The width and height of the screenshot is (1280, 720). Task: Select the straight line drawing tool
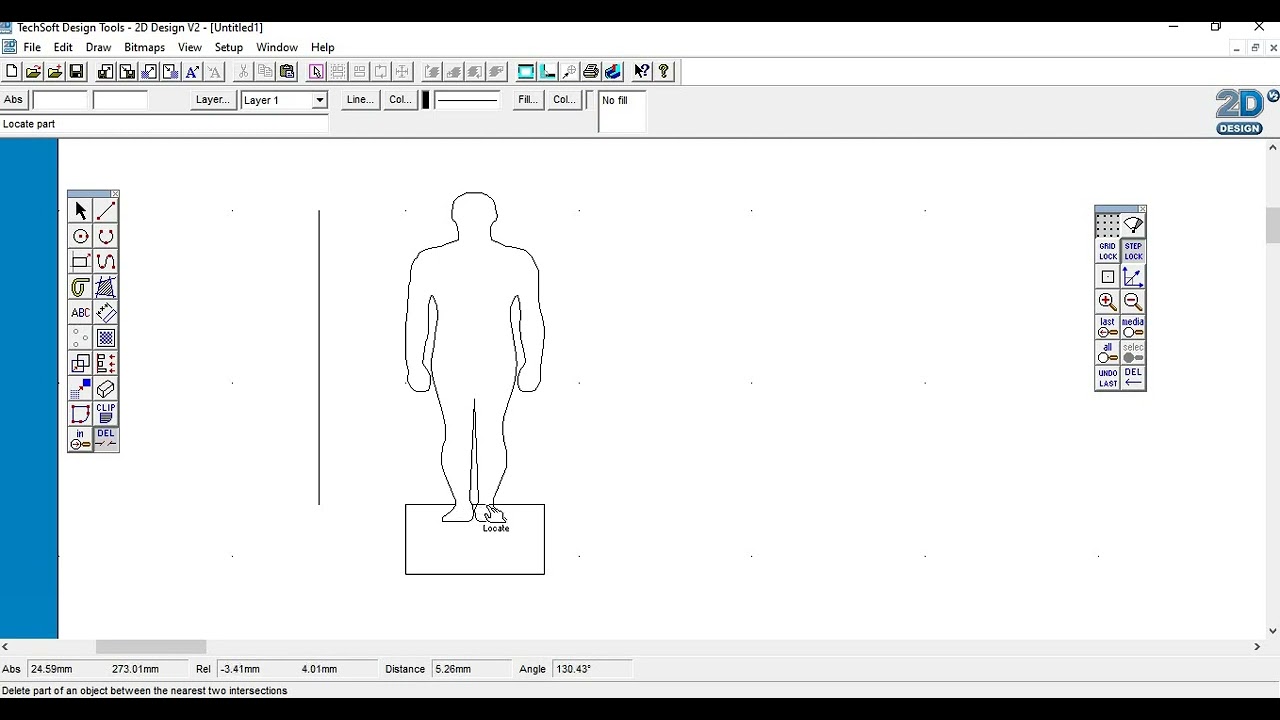pyautogui.click(x=106, y=211)
